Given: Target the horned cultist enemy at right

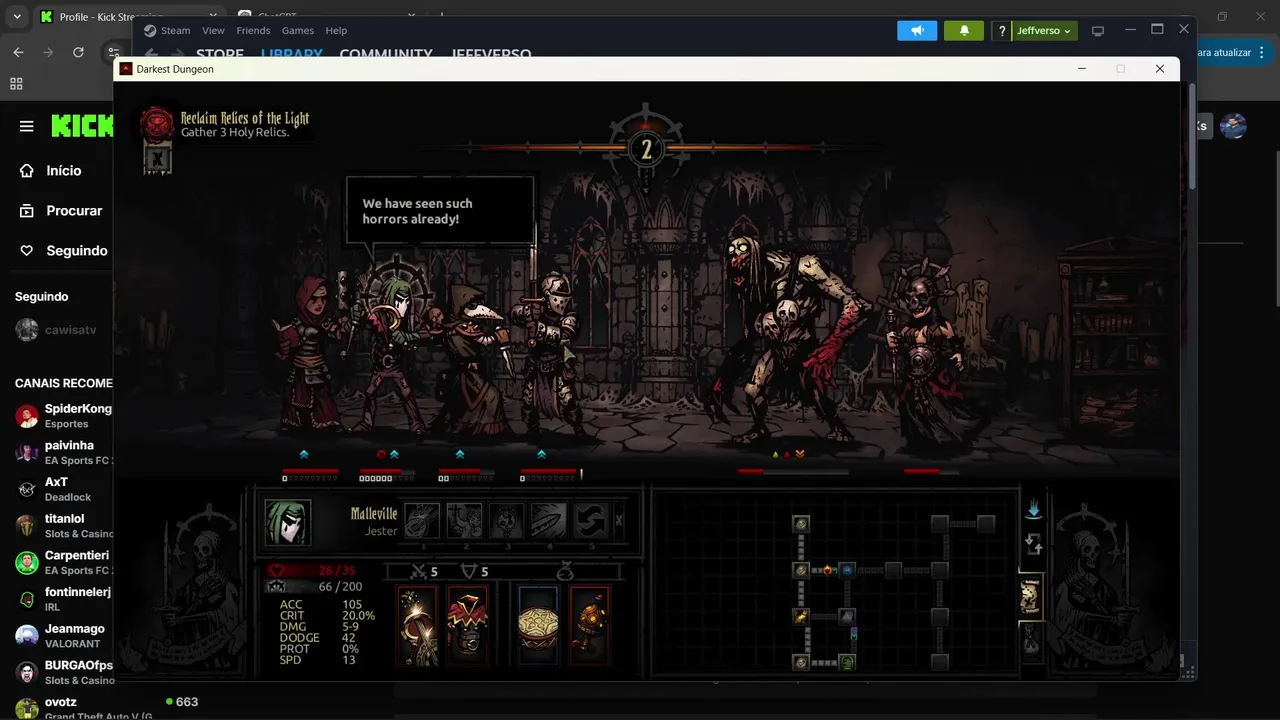Looking at the screenshot, I should coord(925,350).
